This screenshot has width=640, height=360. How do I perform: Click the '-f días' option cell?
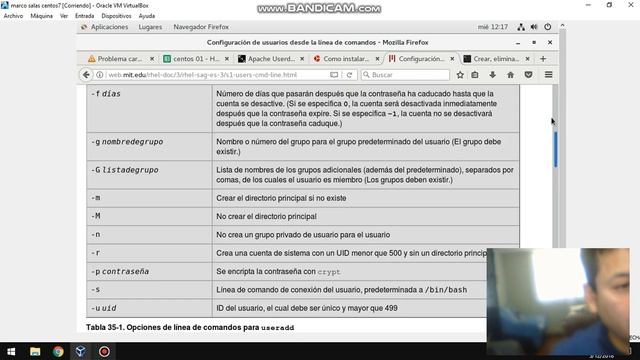(149, 109)
